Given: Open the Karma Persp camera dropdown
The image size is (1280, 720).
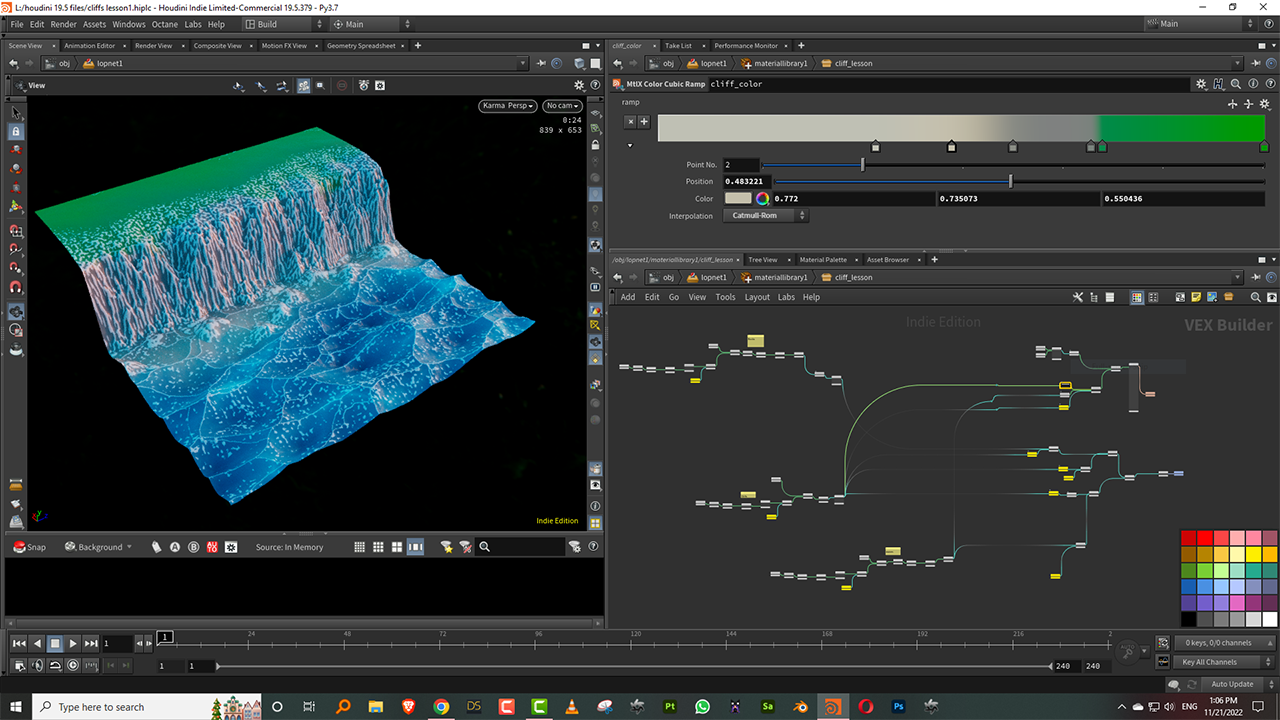Looking at the screenshot, I should coord(507,105).
